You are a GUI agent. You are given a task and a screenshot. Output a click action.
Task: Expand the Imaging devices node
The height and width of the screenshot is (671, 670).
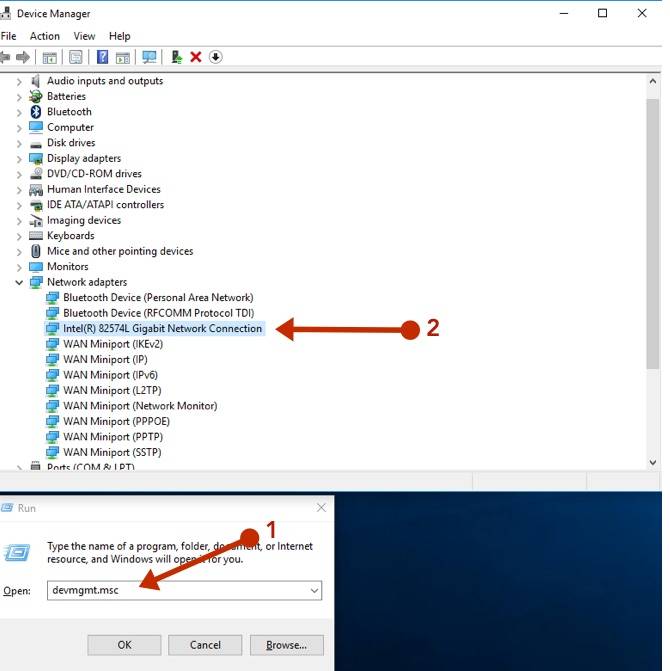point(19,221)
